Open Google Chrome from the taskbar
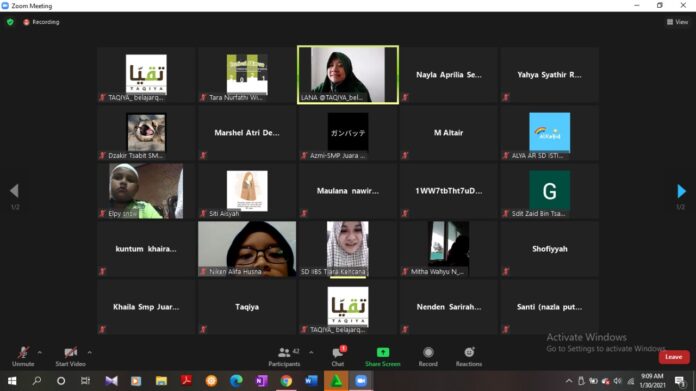Screen dimensions: 696x391 click(x=286, y=381)
